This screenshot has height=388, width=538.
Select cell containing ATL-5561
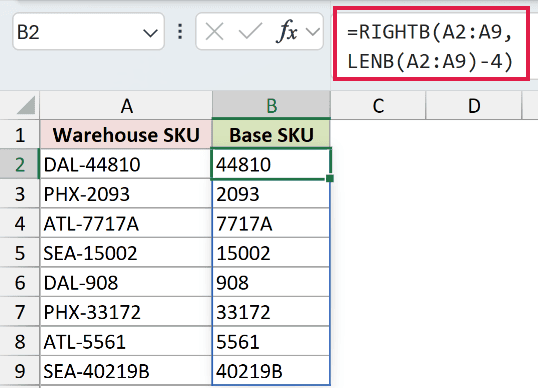pos(126,342)
